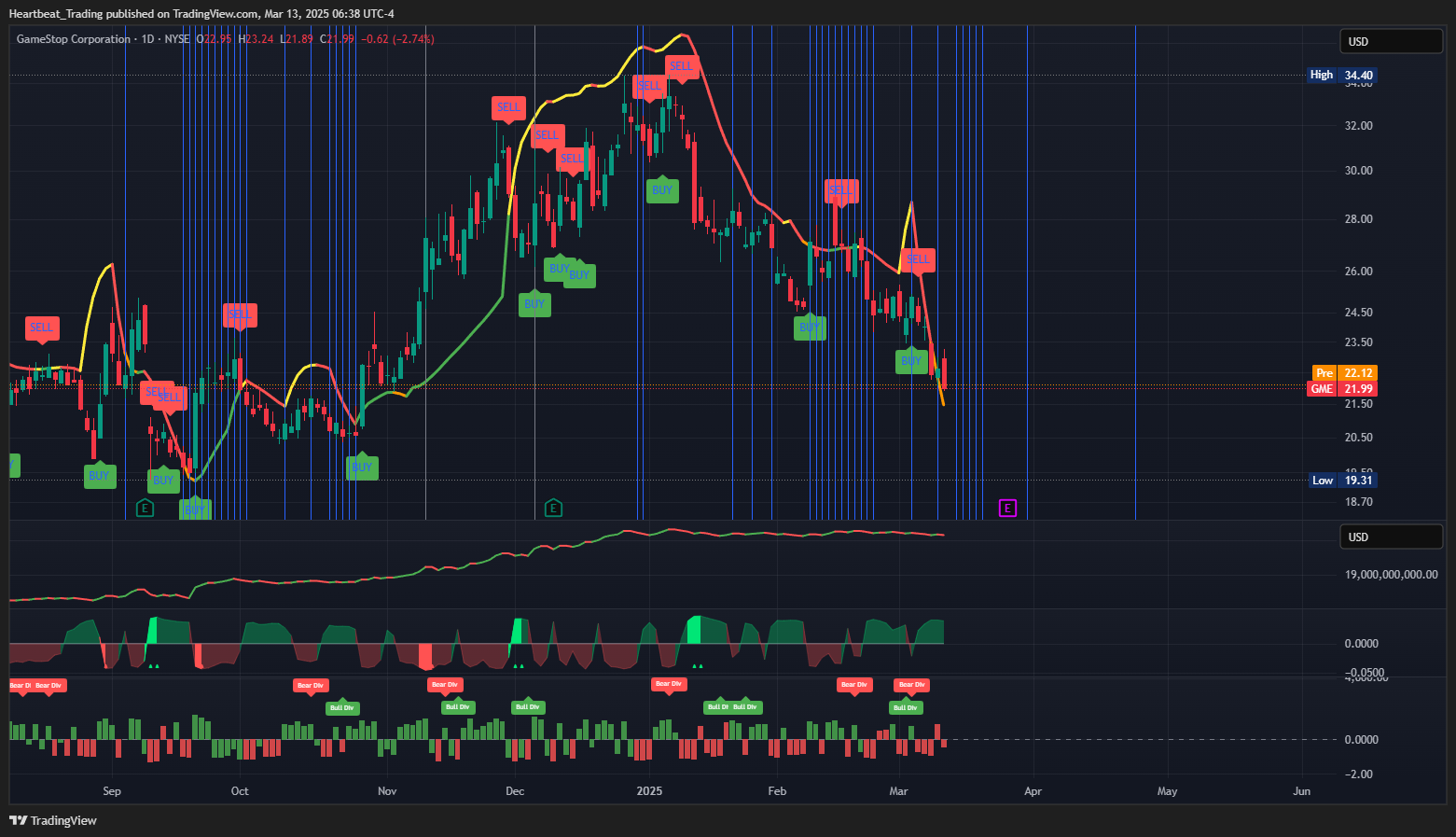The image size is (1456, 837).
Task: Click the 23.50 price axis value
Action: tap(1359, 342)
